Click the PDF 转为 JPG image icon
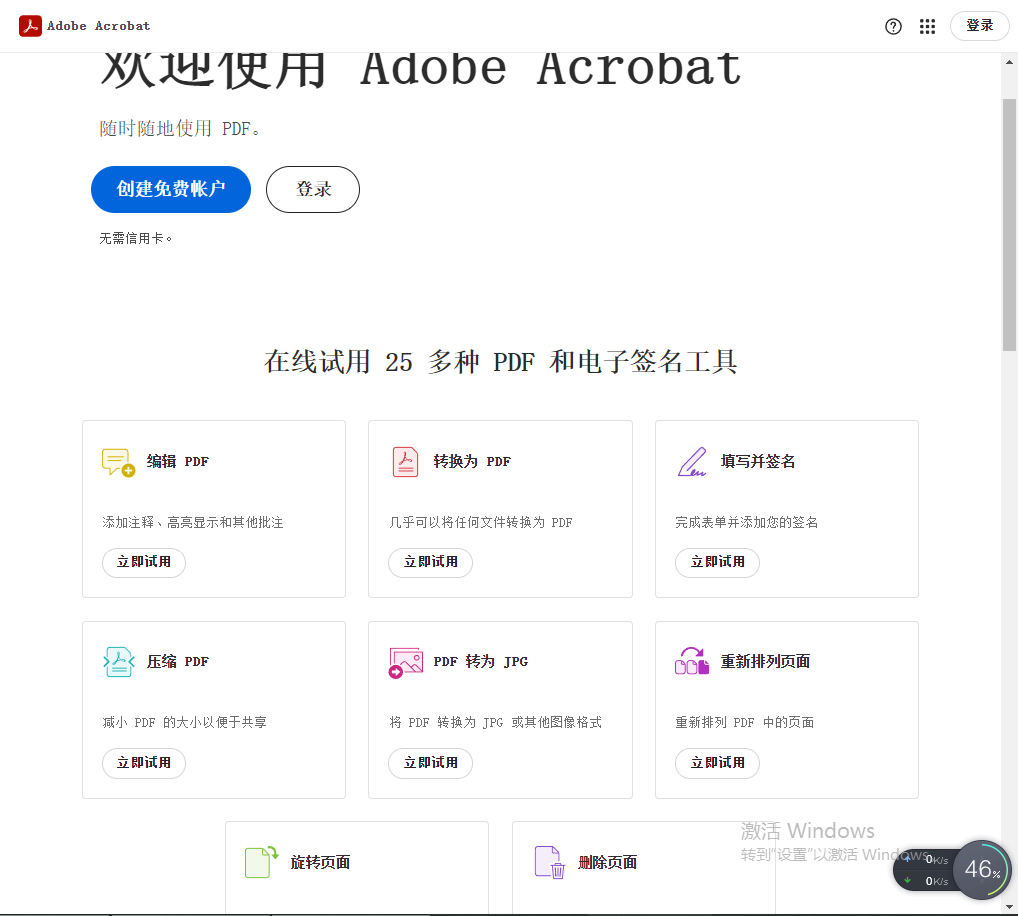 (405, 662)
